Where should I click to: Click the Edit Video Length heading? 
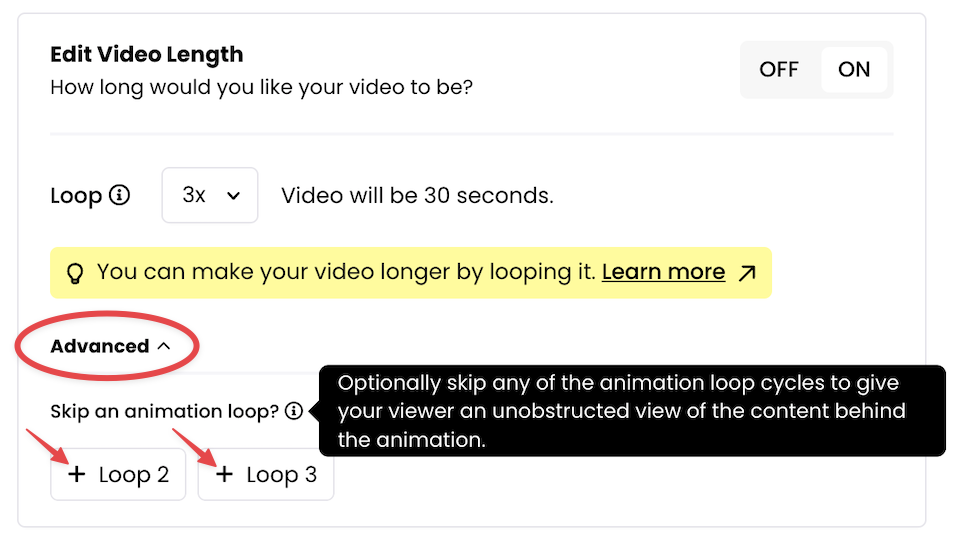(x=146, y=54)
